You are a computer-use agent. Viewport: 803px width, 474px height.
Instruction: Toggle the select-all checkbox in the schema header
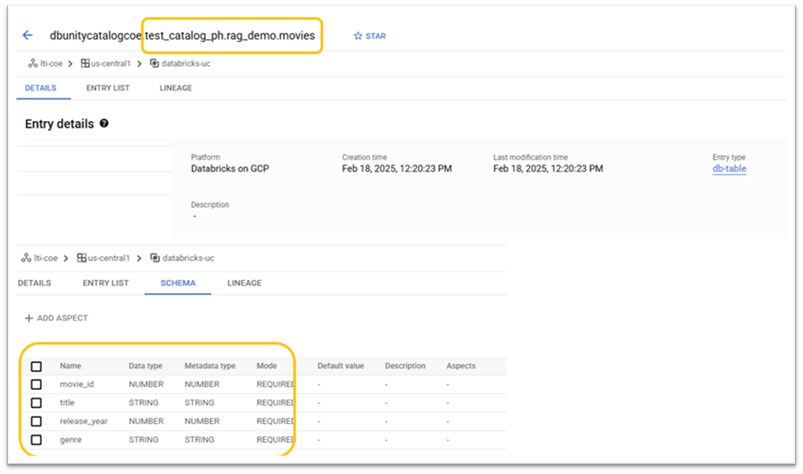37,366
